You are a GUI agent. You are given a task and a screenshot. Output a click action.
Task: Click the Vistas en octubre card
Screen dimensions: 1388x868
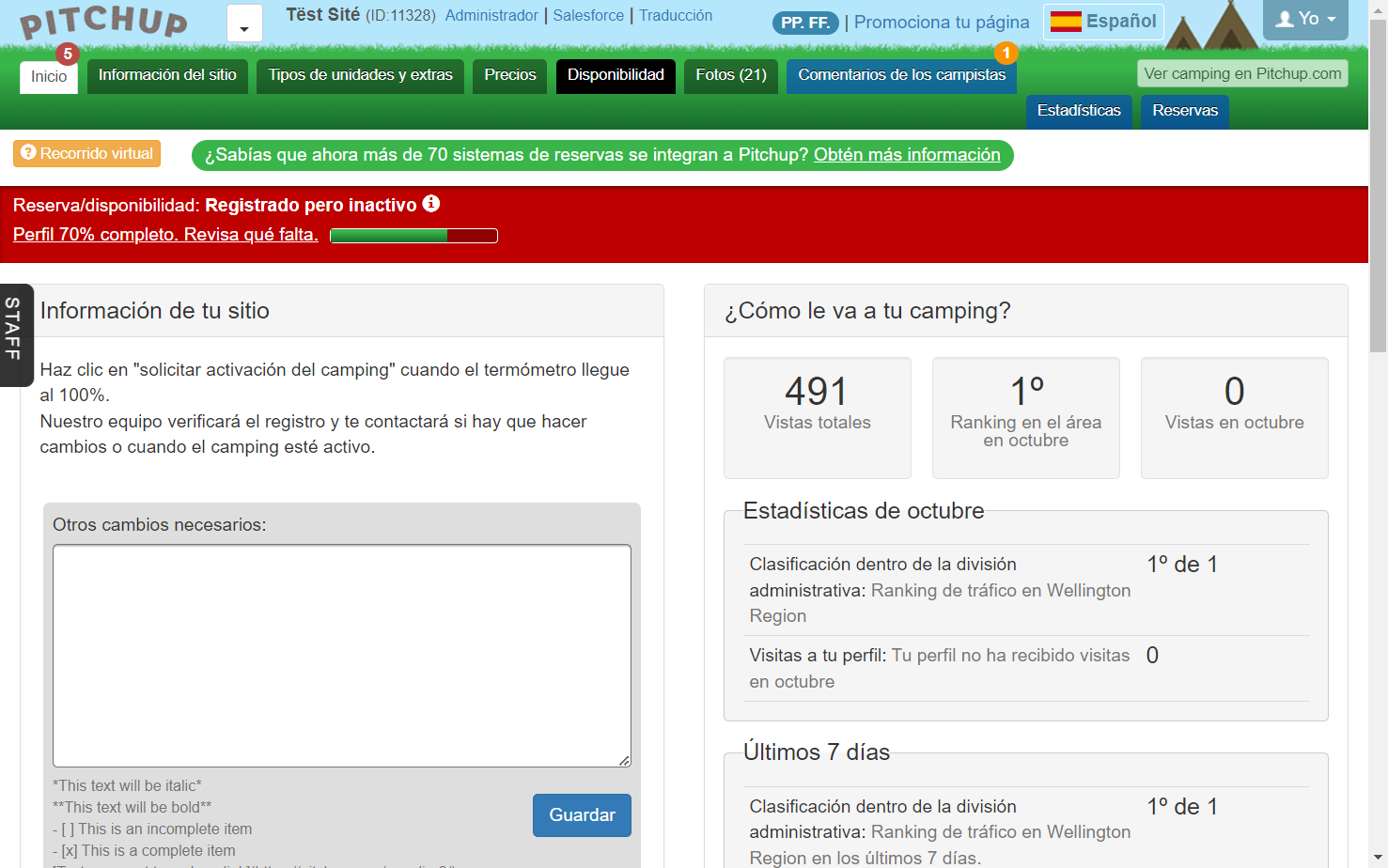pos(1235,418)
